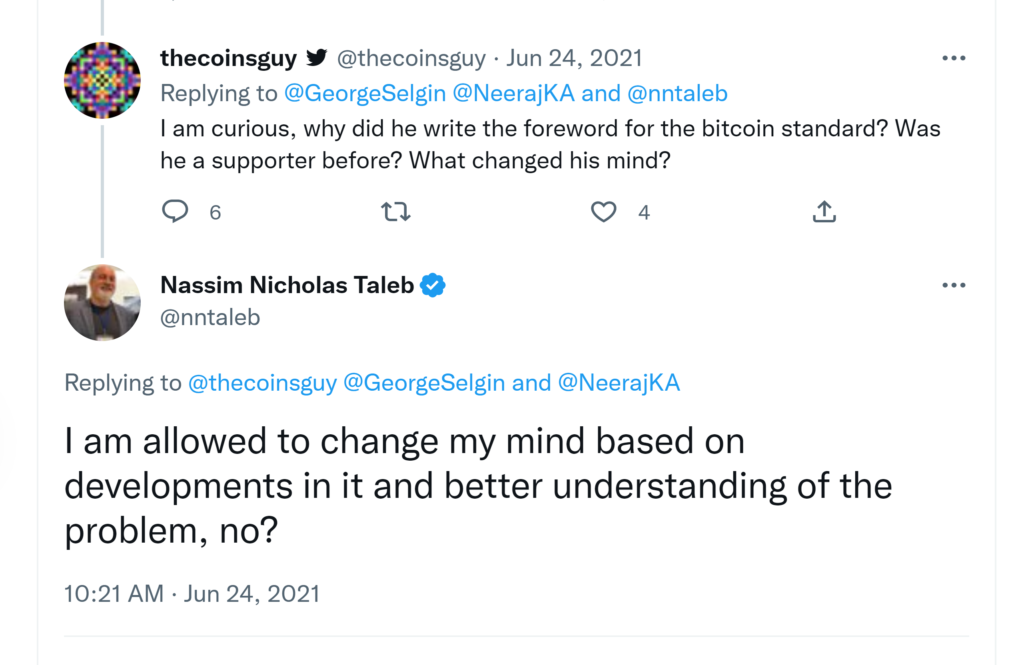Screen dimensions: 1024x665
Task: Open more options on Taleb's tweet
Action: [954, 285]
